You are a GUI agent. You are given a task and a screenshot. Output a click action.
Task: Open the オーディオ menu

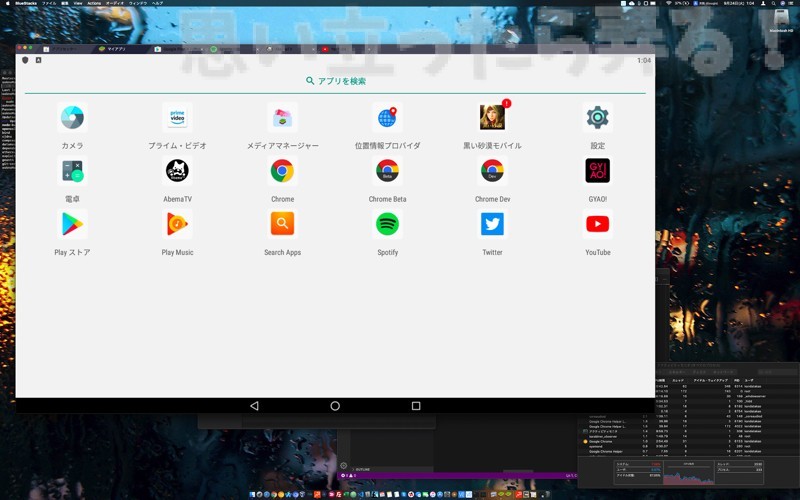pyautogui.click(x=115, y=3)
